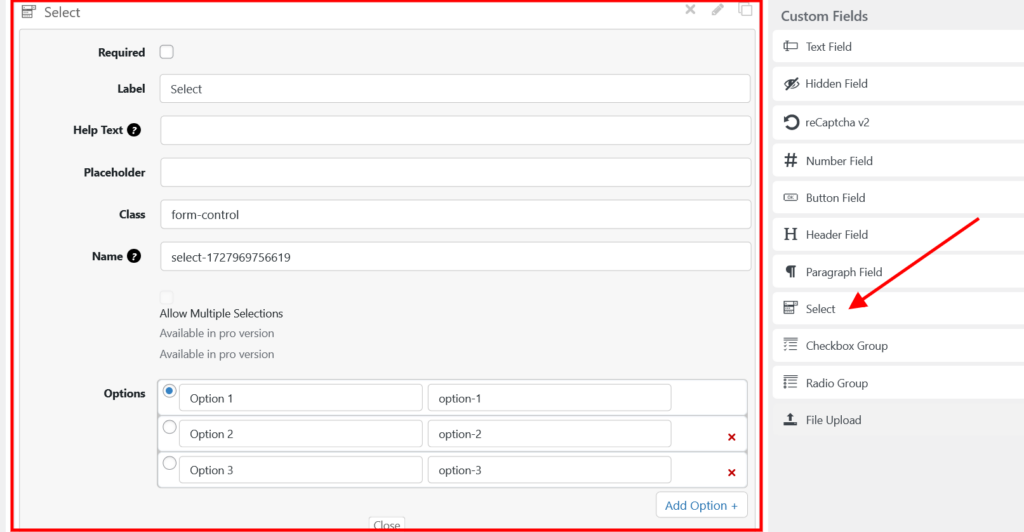Image resolution: width=1024 pixels, height=532 pixels.
Task: Select Option 3 radio as default
Action: [x=169, y=463]
